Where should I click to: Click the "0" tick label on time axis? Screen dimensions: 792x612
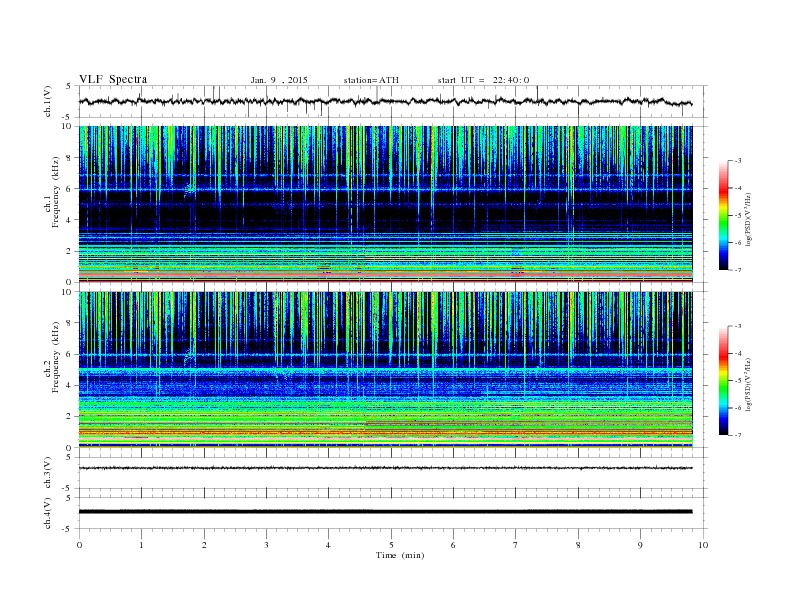(79, 545)
